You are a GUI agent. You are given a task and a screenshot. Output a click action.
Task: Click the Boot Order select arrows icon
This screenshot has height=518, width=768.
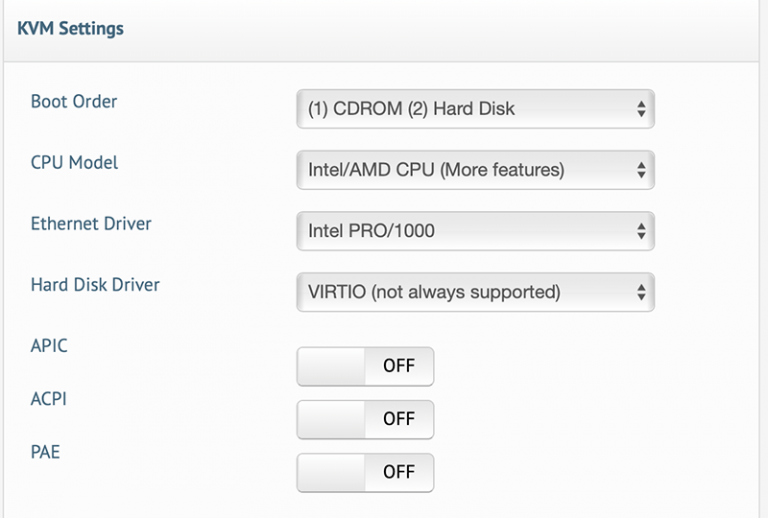click(x=641, y=109)
